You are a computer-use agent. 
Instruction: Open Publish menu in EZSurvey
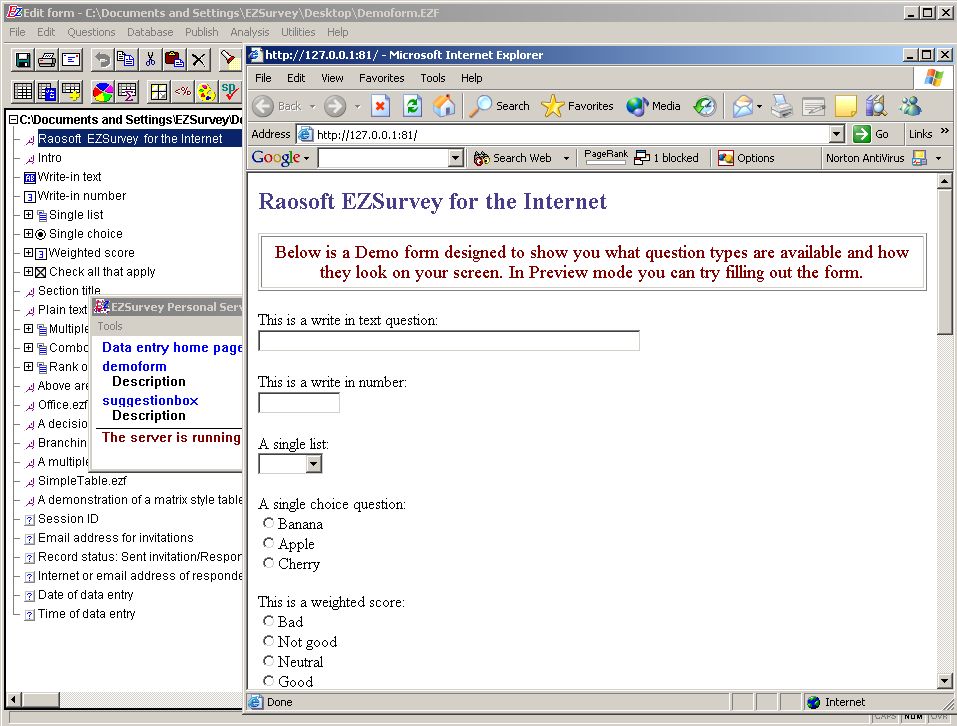(x=201, y=32)
